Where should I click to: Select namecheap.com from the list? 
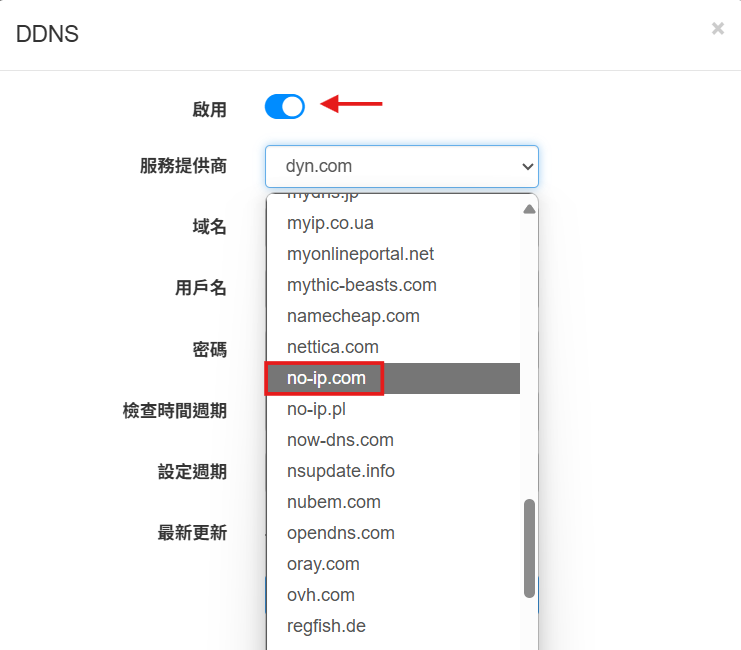tap(394, 316)
